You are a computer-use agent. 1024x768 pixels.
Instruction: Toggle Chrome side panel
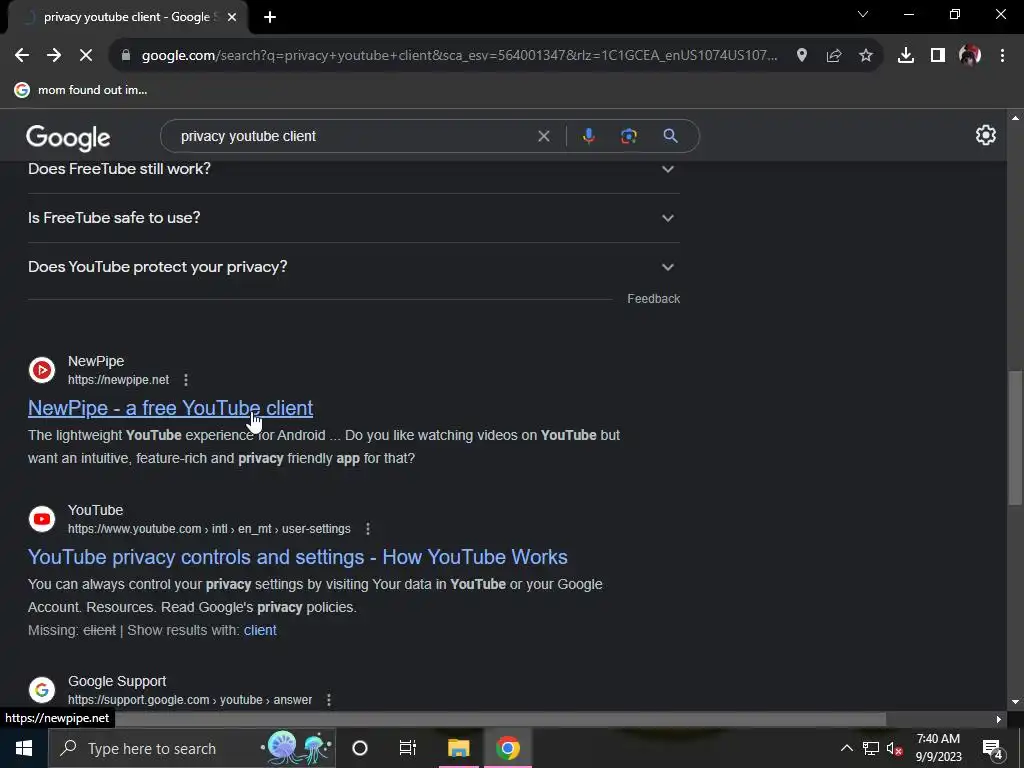point(938,56)
